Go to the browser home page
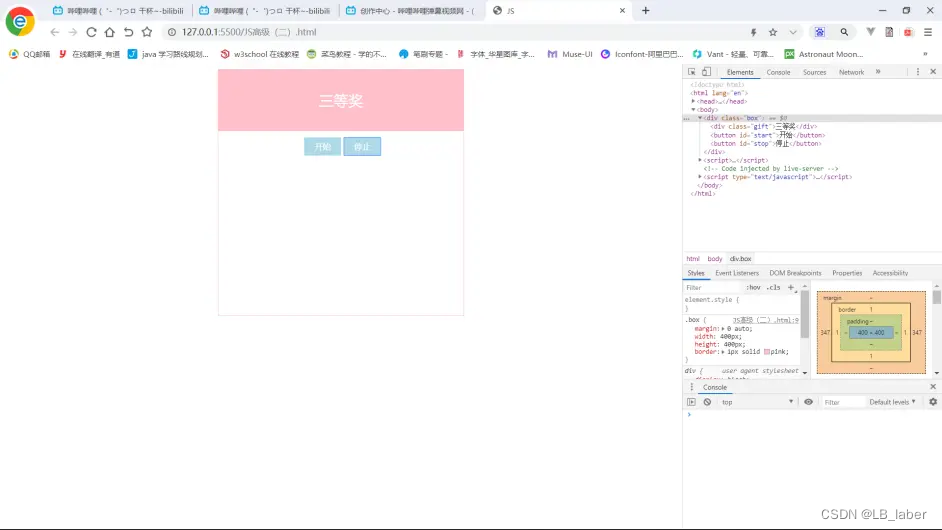This screenshot has height=530, width=942. [x=109, y=32]
